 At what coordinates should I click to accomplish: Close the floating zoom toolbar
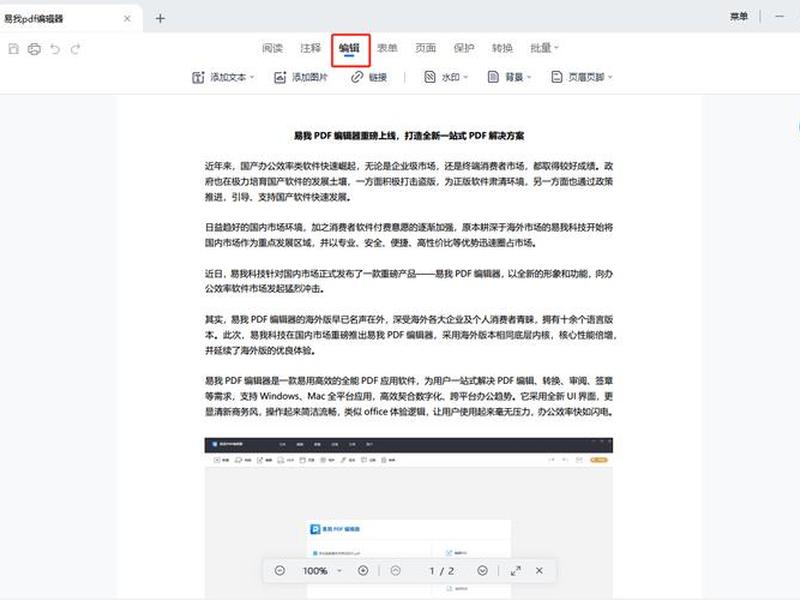(539, 570)
